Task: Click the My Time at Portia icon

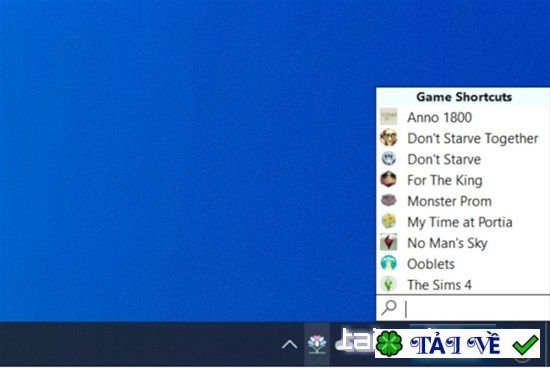Action: [389, 222]
